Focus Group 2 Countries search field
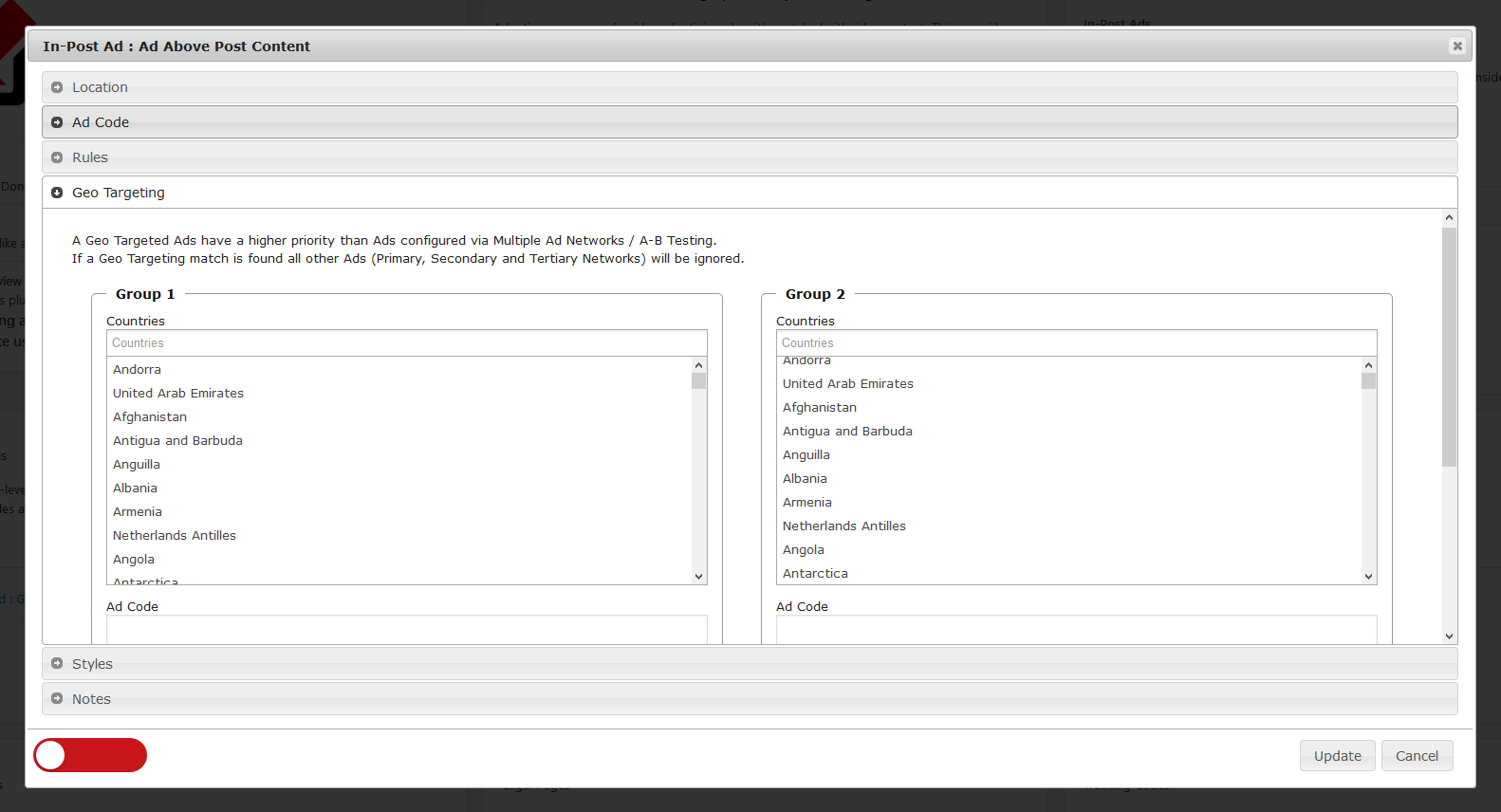 click(x=1076, y=343)
